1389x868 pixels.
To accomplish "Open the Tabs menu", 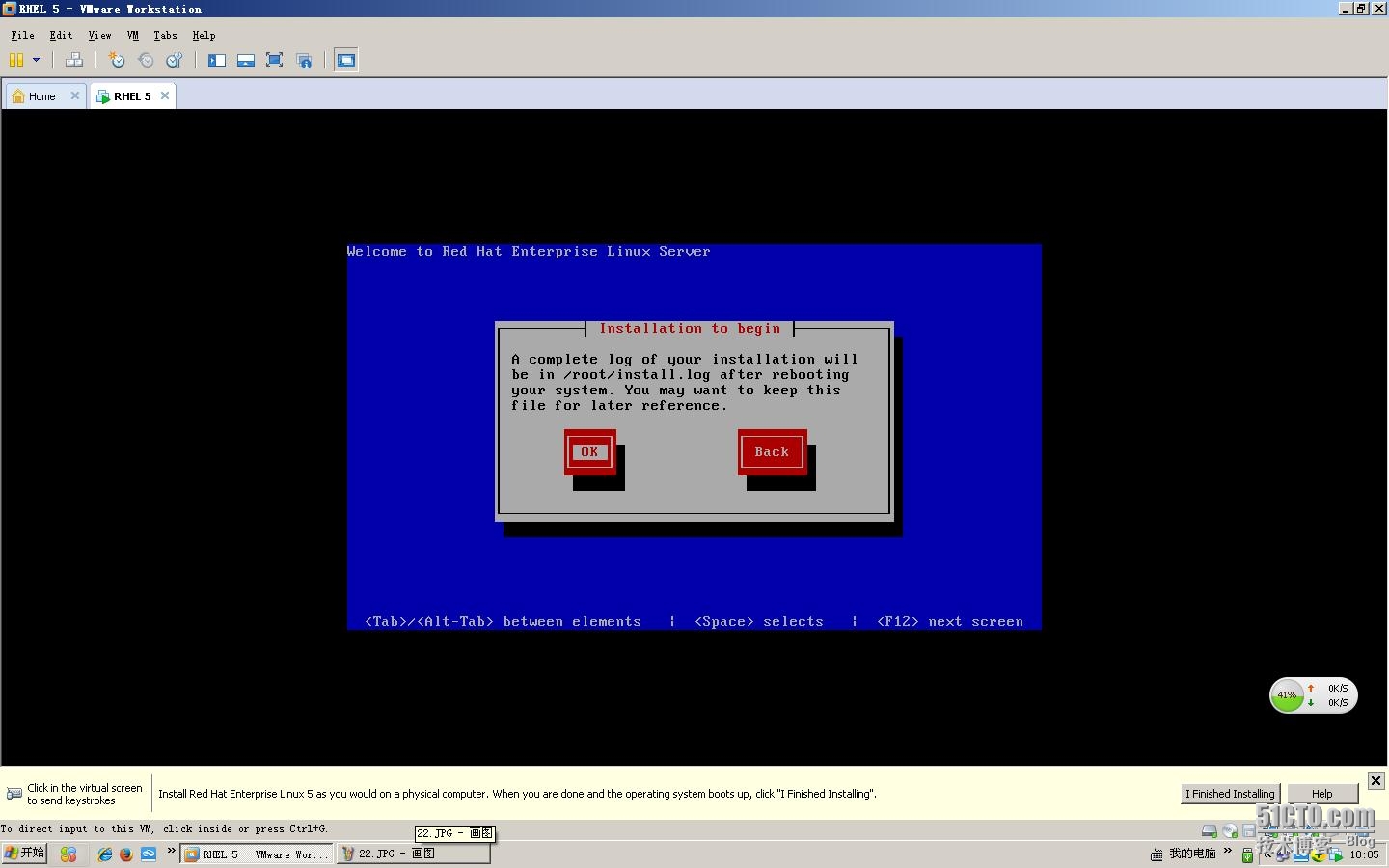I will (x=165, y=35).
